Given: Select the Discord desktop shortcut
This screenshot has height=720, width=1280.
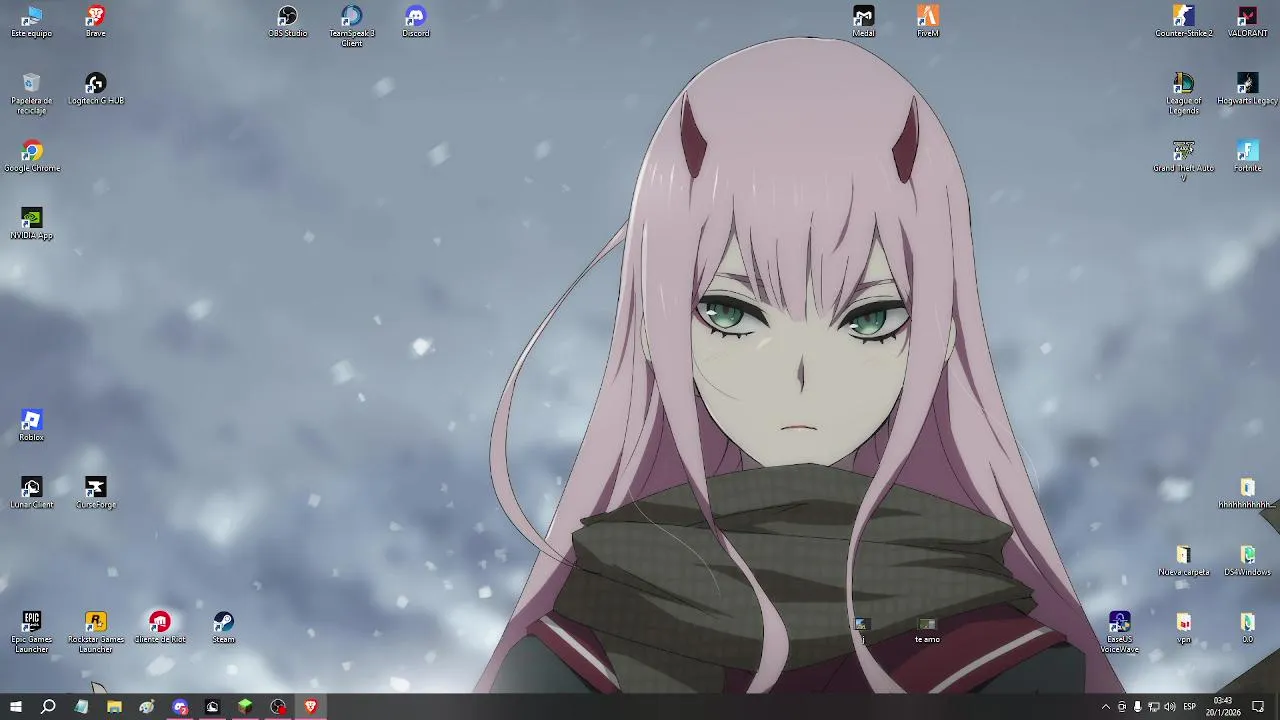Looking at the screenshot, I should click(x=416, y=22).
